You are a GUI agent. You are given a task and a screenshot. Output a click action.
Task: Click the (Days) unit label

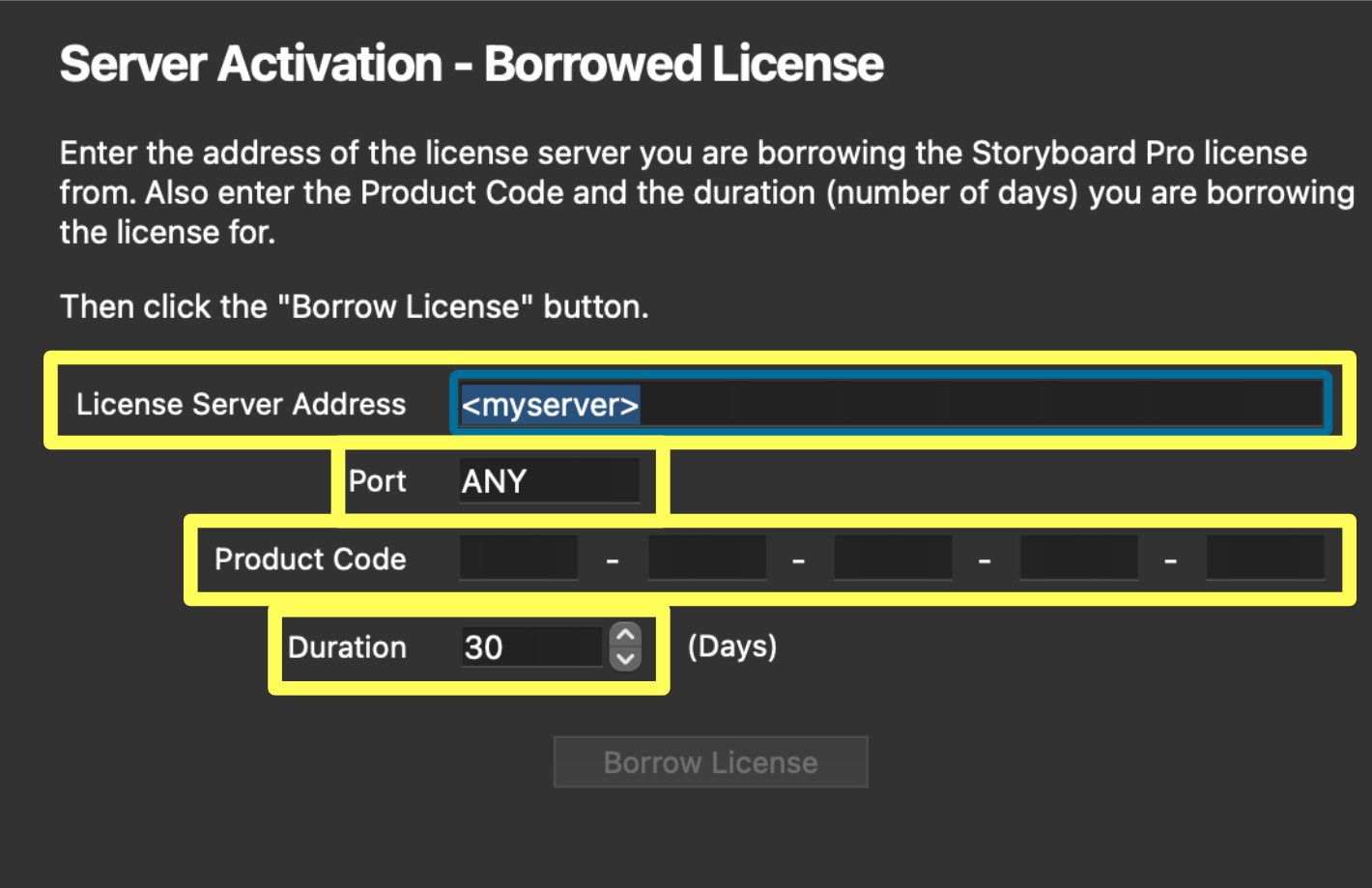point(732,646)
